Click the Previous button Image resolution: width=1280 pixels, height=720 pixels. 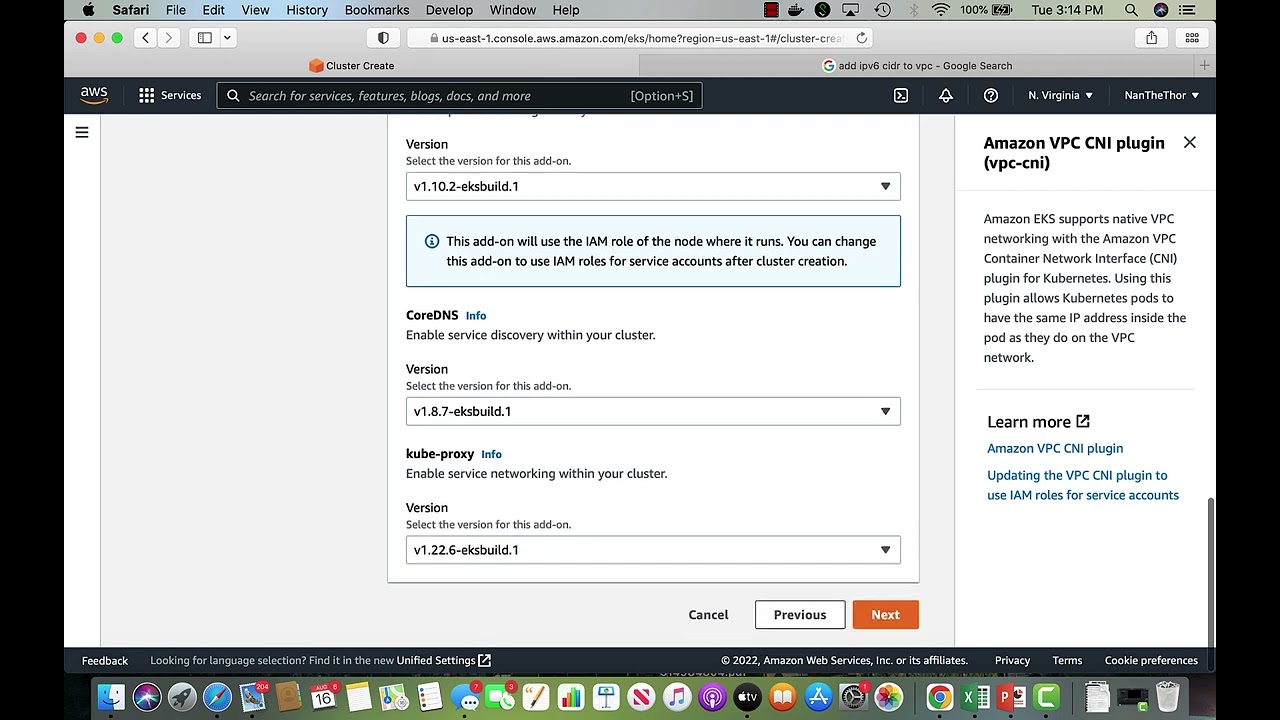pos(800,615)
